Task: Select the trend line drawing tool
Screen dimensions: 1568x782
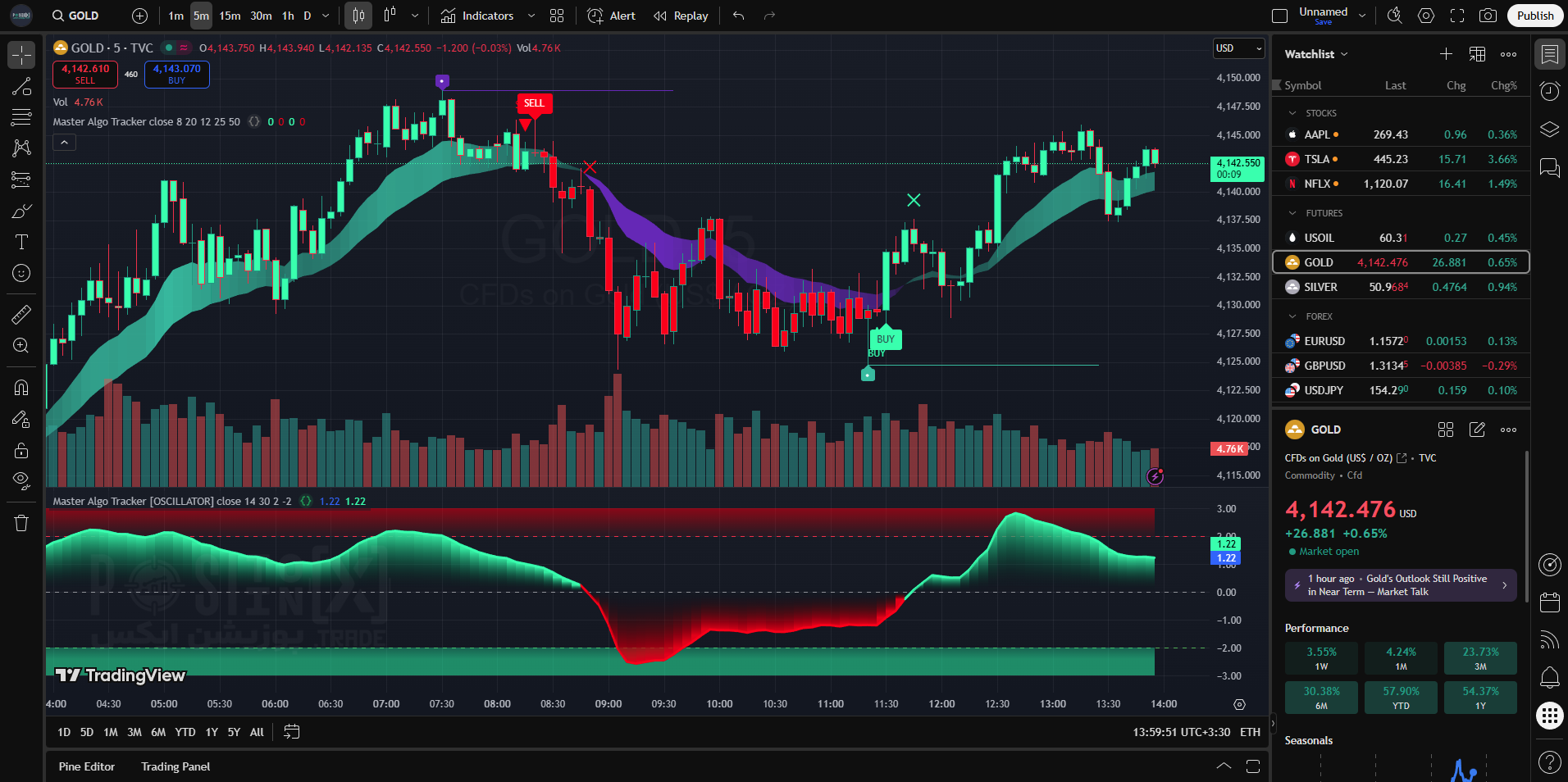Action: tap(21, 87)
